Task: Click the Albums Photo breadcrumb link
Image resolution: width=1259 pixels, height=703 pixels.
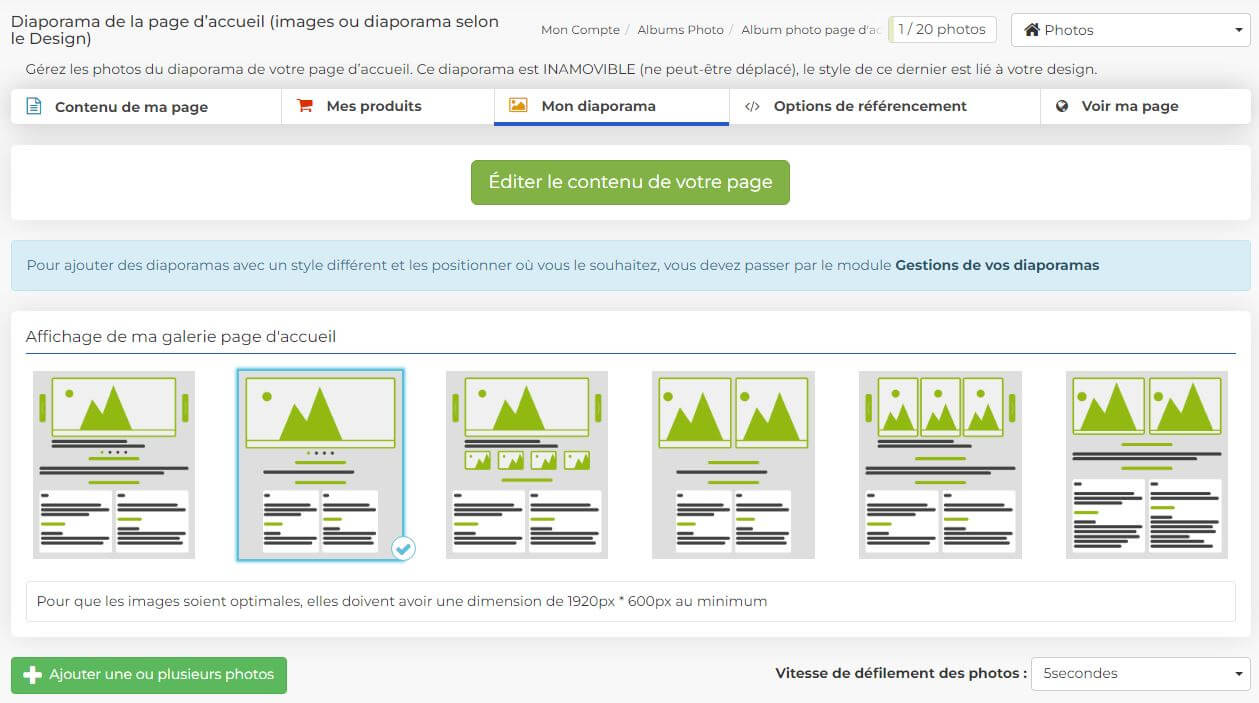Action: click(680, 30)
